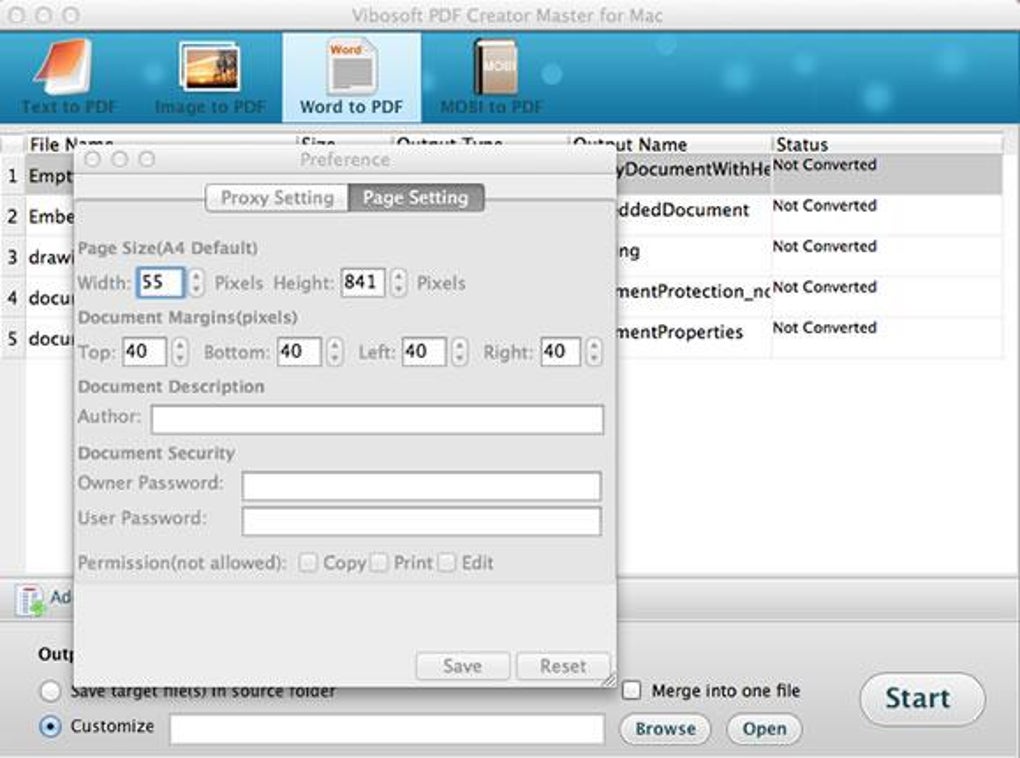Enable the Print permission checkbox
The width and height of the screenshot is (1020, 758).
[x=379, y=563]
